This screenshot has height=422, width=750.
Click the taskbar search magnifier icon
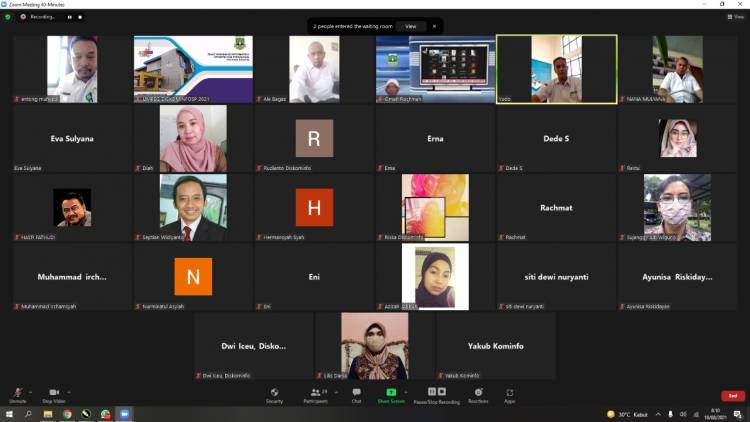(x=28, y=414)
